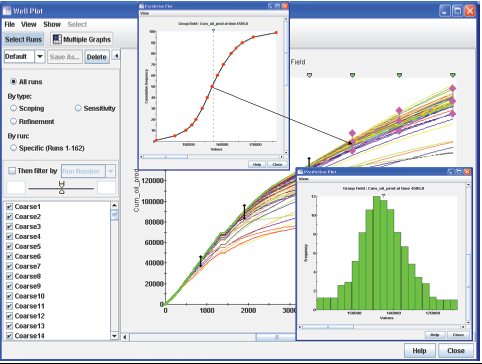482x364 pixels.
Task: Click the upward arrow of the runs list scrollbar
Action: pos(114,205)
